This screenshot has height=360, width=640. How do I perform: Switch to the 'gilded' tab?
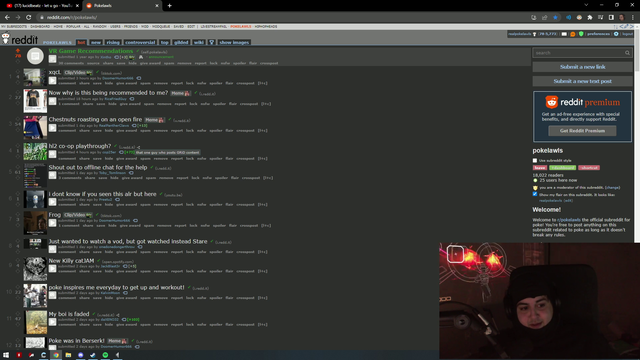(181, 42)
